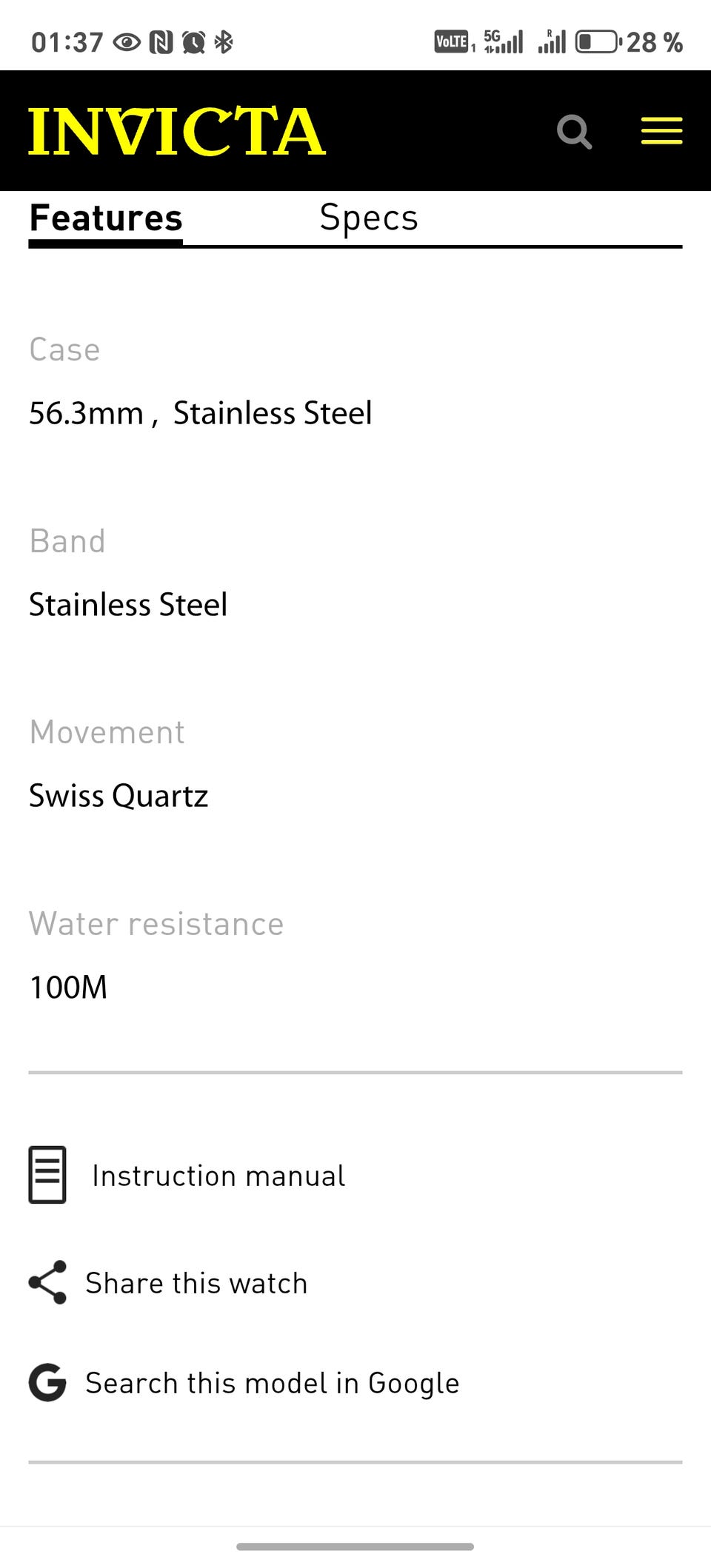Image resolution: width=711 pixels, height=1568 pixels.
Task: Tap the 56.3mm Stainless Steel case value
Action: click(200, 413)
